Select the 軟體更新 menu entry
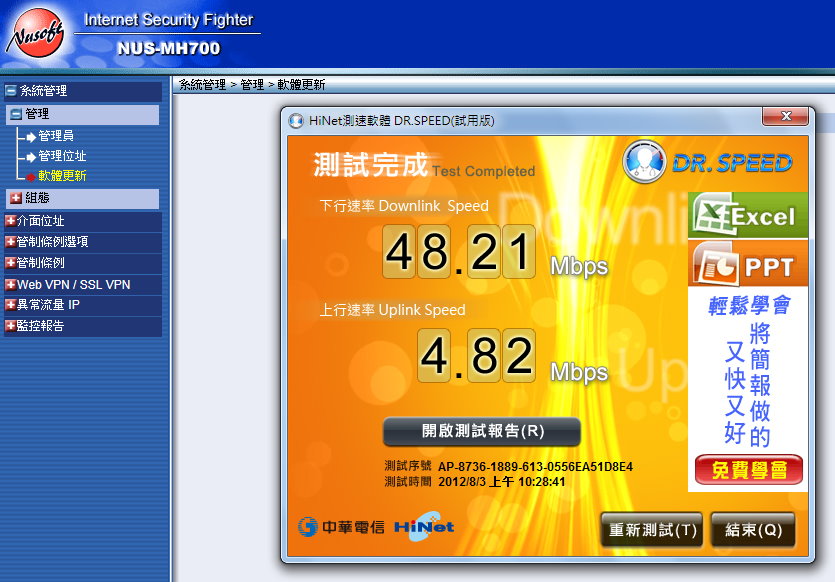Image resolution: width=835 pixels, height=582 pixels. [62, 176]
